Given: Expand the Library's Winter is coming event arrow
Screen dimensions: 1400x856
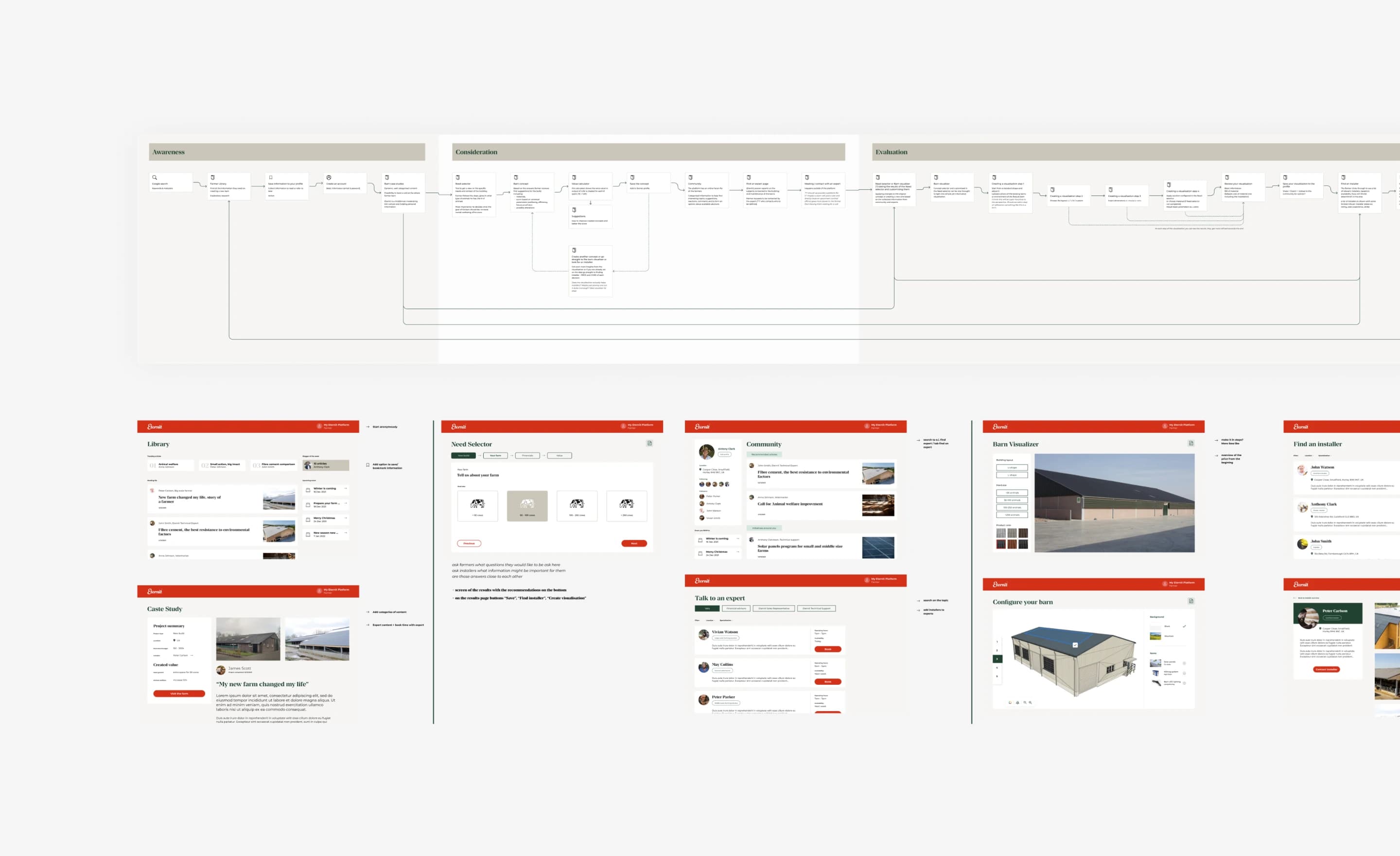Looking at the screenshot, I should 346,489.
